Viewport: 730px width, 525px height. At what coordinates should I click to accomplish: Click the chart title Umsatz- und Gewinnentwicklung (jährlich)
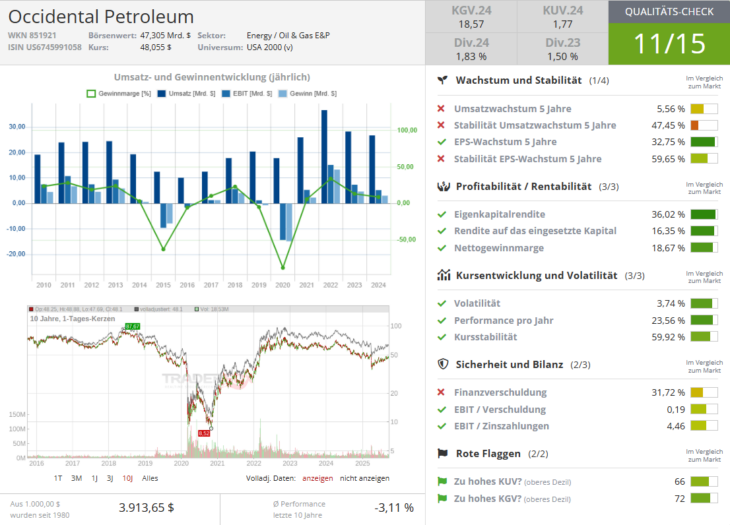pyautogui.click(x=212, y=77)
